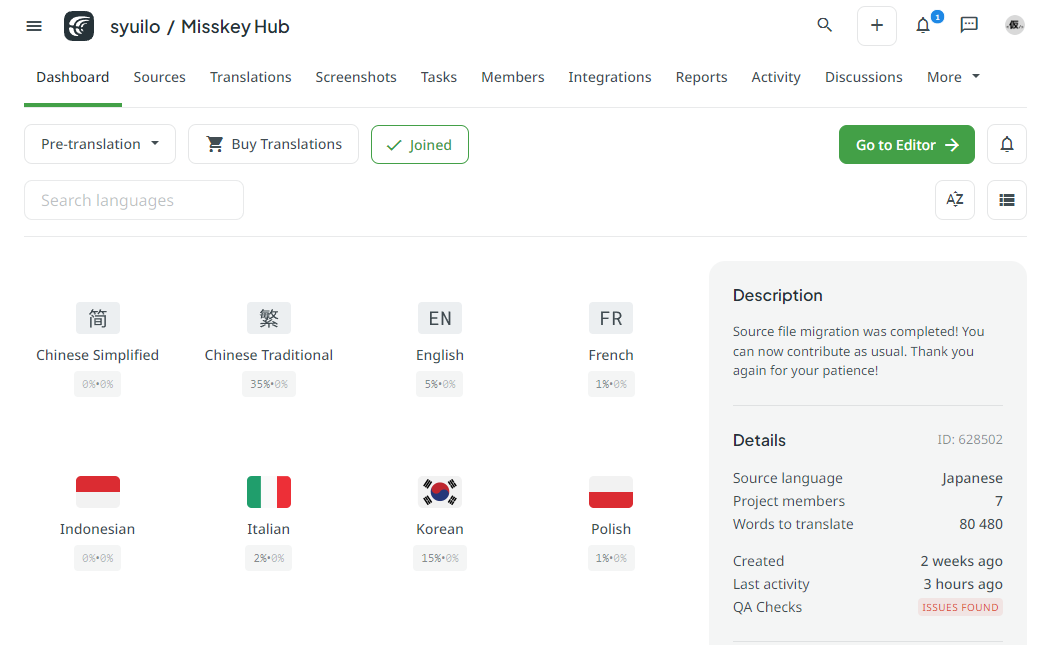Switch to the Reports tab
The width and height of the screenshot is (1051, 645).
(701, 77)
